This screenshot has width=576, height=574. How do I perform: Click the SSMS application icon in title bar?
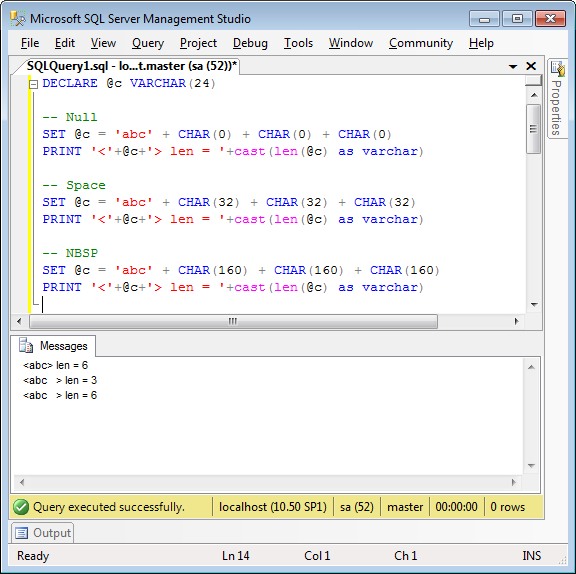pyautogui.click(x=18, y=18)
